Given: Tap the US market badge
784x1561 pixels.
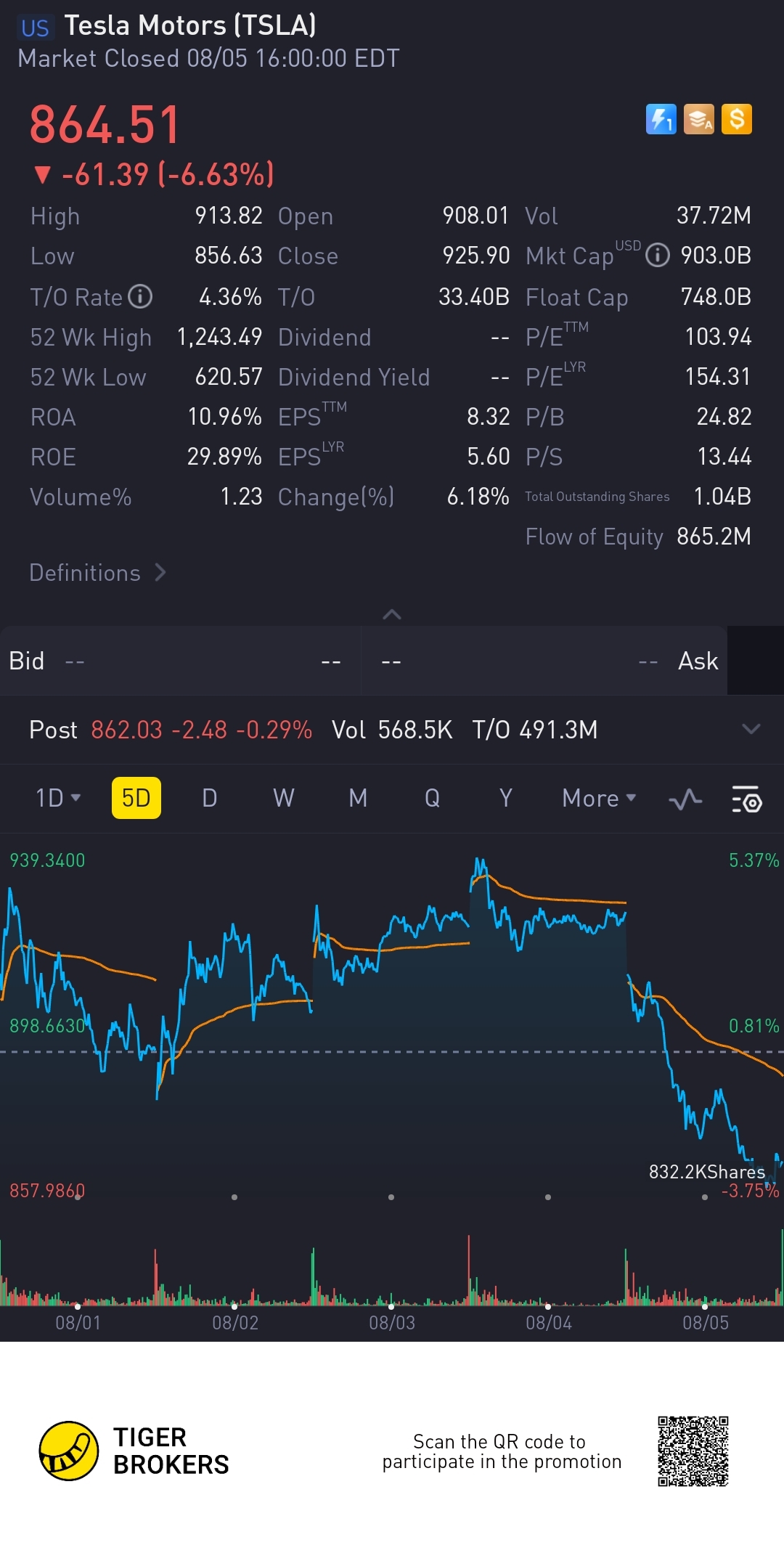Looking at the screenshot, I should pyautogui.click(x=35, y=28).
